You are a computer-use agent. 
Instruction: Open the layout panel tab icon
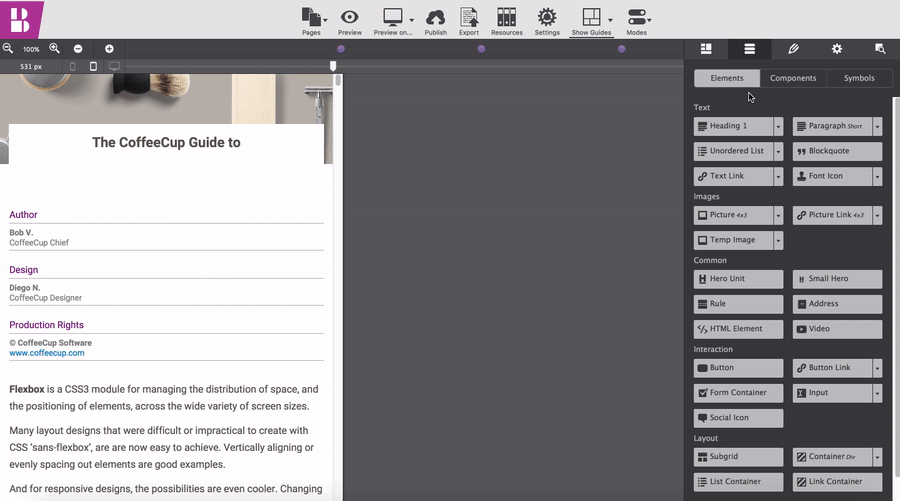(x=706, y=49)
